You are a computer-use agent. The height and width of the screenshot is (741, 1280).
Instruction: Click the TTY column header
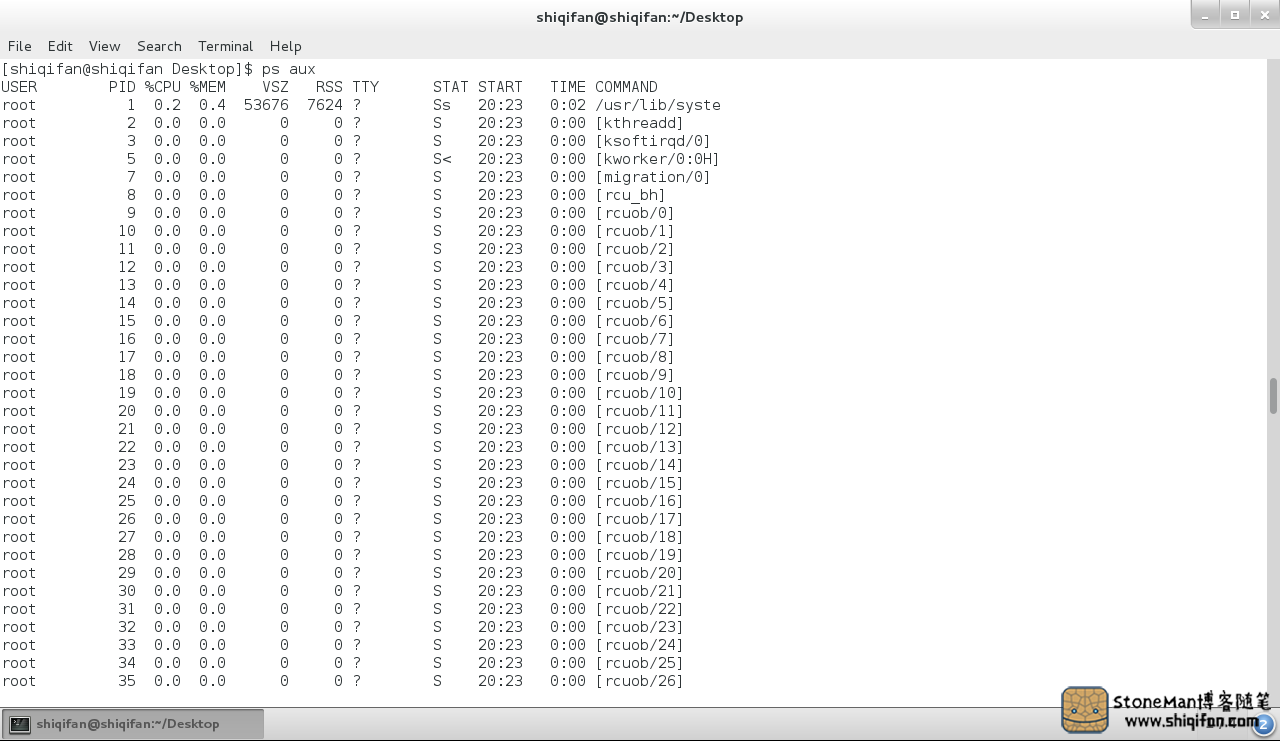pos(365,87)
